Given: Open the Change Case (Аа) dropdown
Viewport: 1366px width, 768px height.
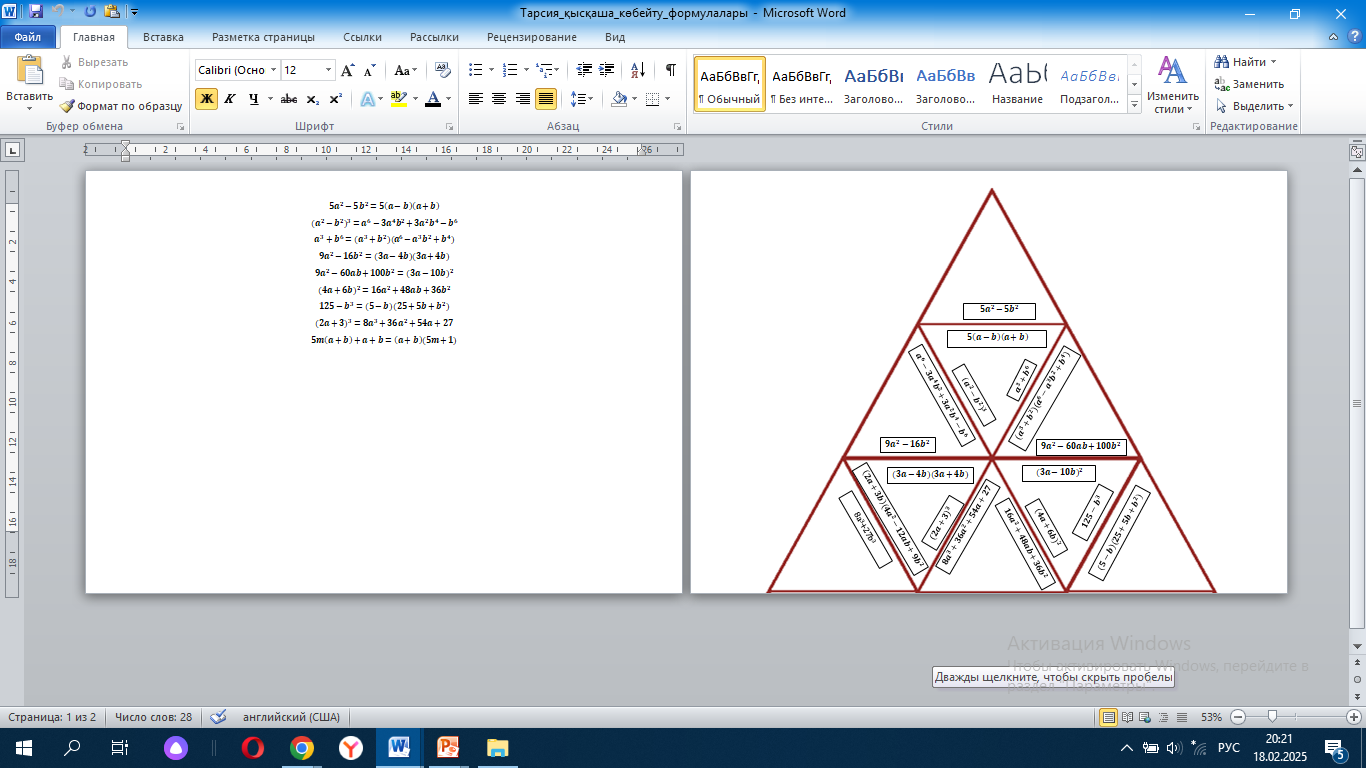Looking at the screenshot, I should (406, 70).
